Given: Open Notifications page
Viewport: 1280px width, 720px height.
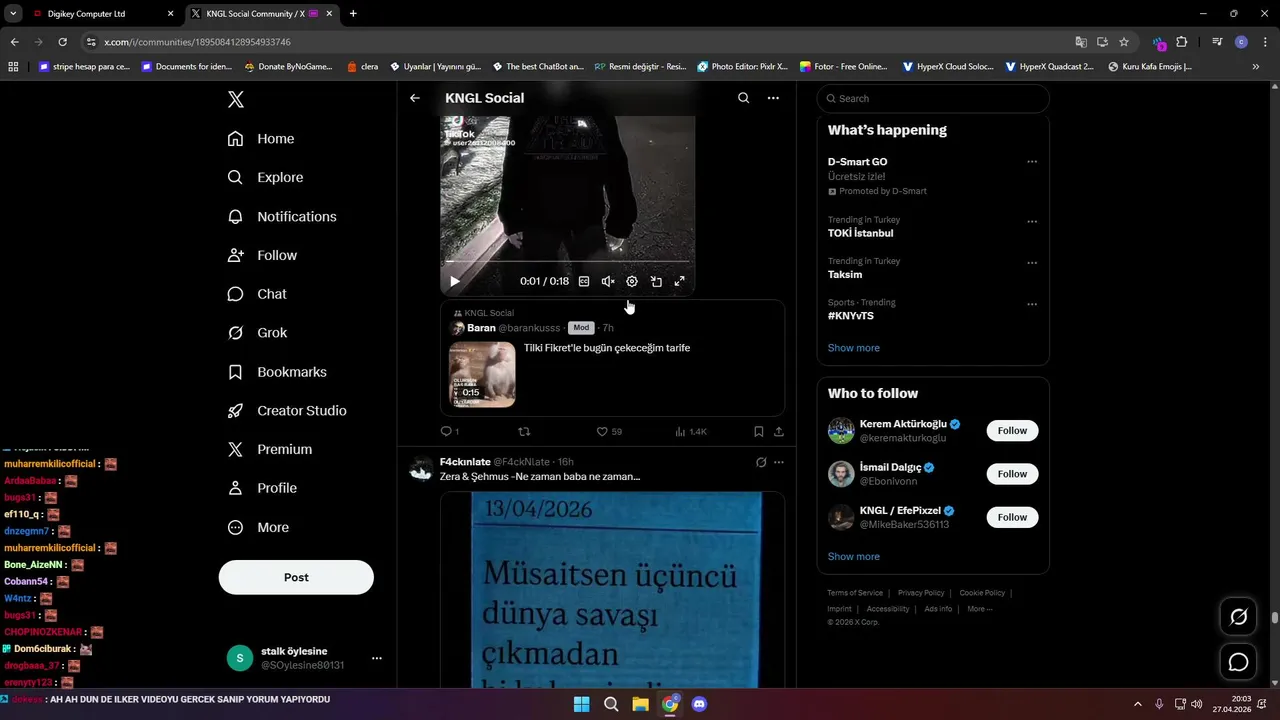Looking at the screenshot, I should [x=282, y=216].
